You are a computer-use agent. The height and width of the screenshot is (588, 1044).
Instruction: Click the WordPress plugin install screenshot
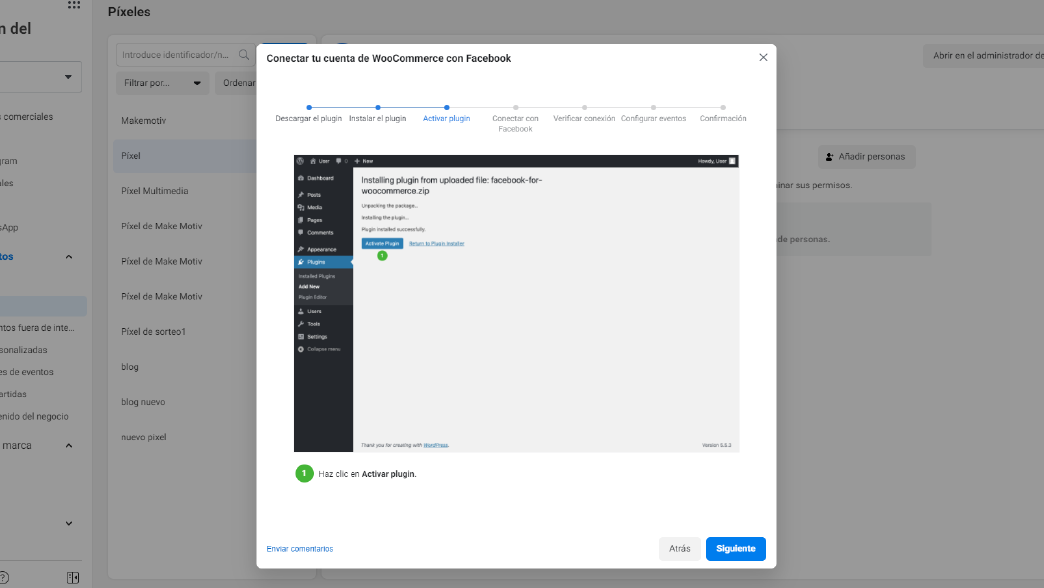[516, 303]
